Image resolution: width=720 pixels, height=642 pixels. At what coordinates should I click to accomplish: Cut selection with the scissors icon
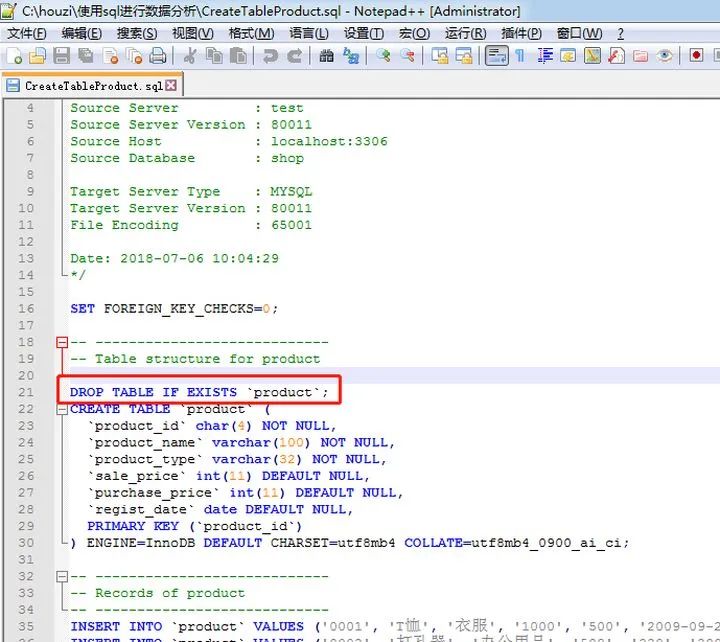click(190, 56)
